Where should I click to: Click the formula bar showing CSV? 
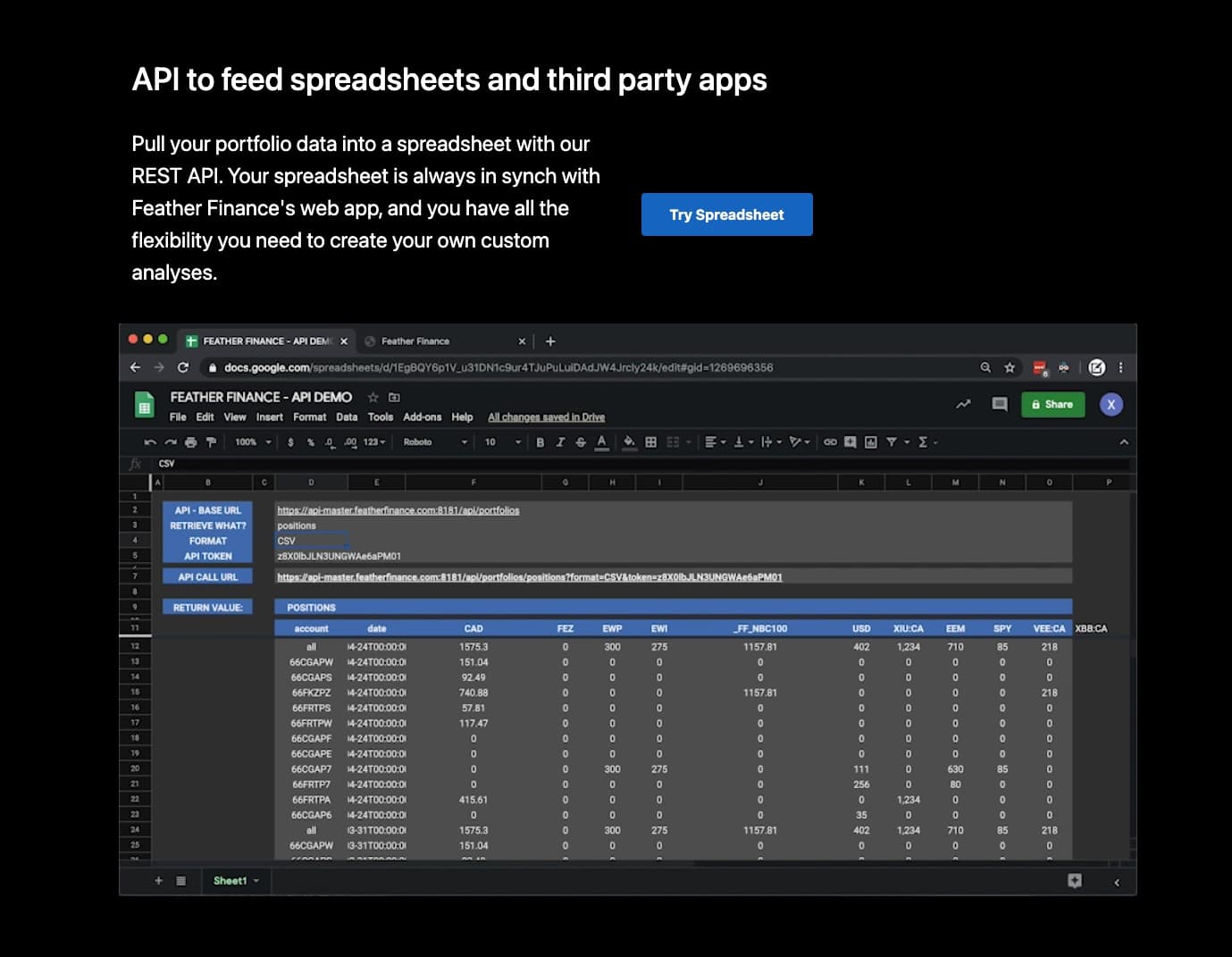(643, 464)
